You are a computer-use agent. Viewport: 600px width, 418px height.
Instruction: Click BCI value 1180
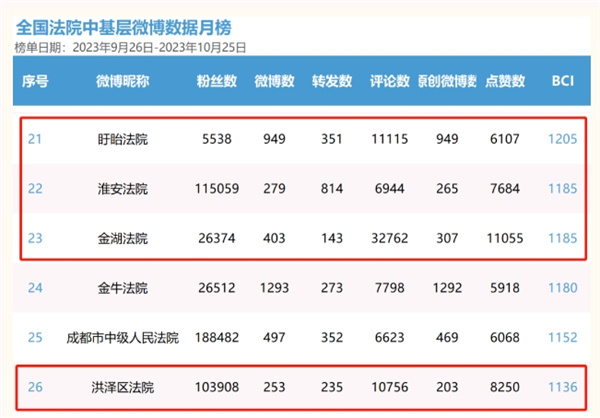tap(562, 288)
